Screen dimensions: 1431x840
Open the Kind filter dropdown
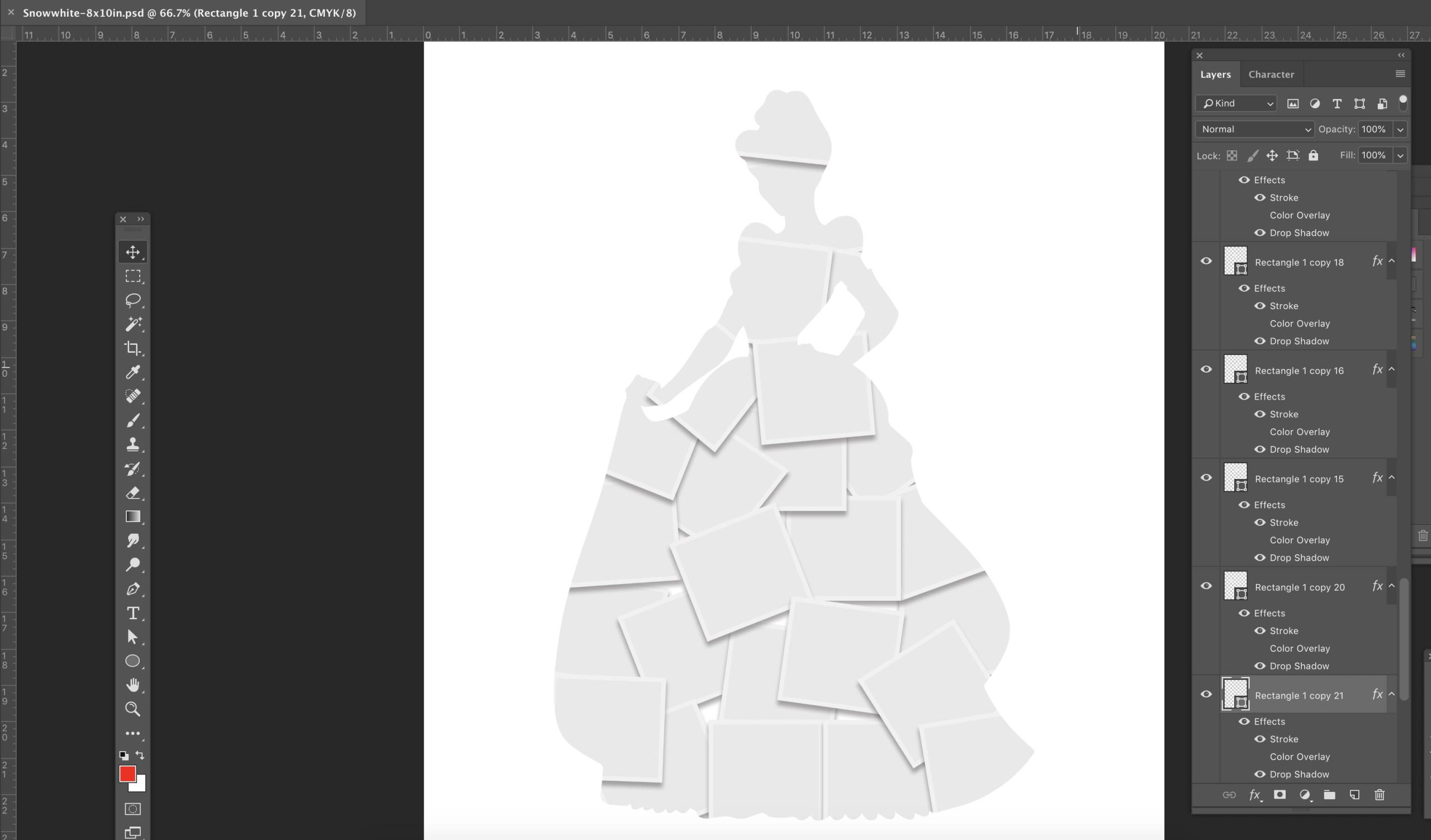click(x=1236, y=103)
